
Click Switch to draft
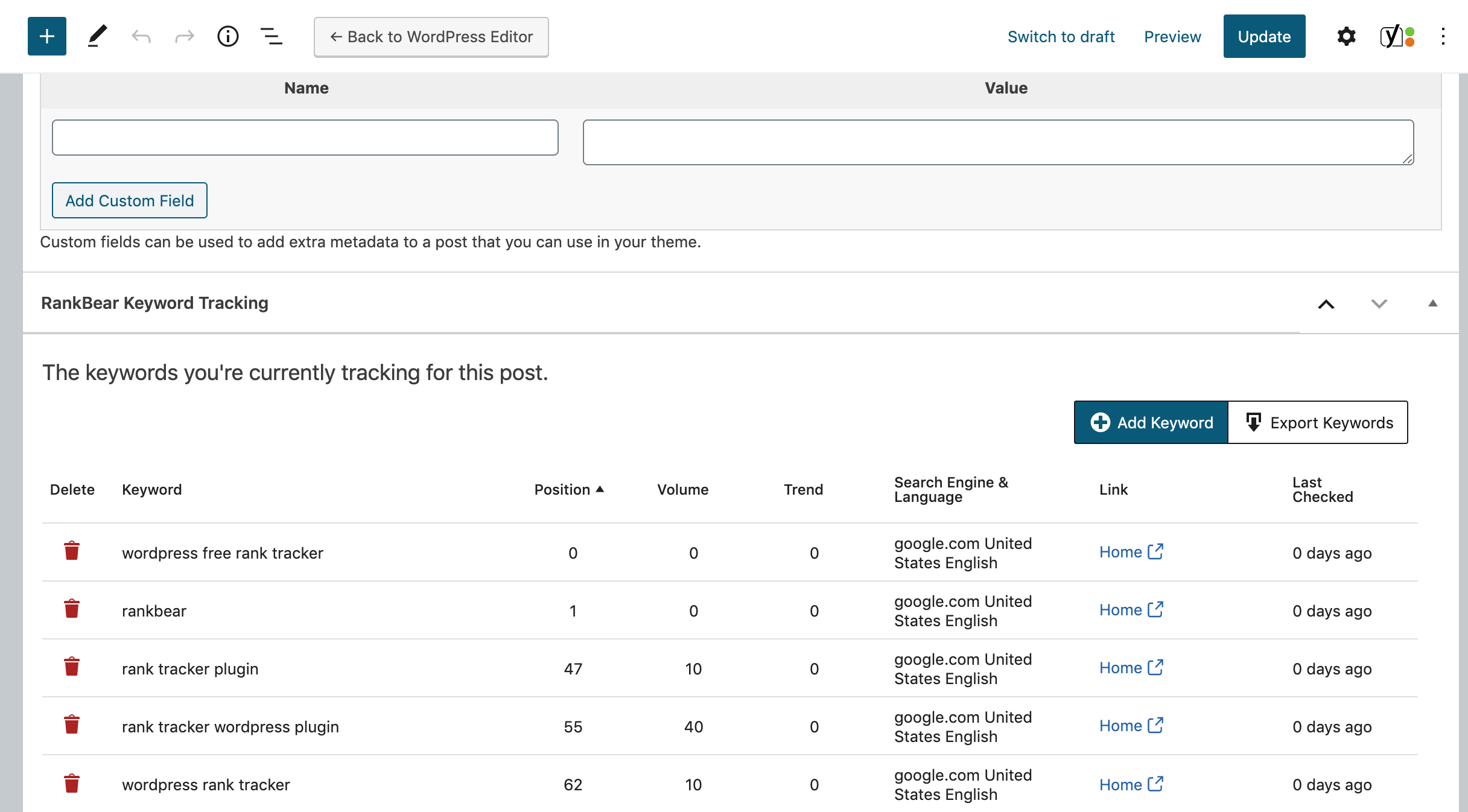click(1061, 37)
